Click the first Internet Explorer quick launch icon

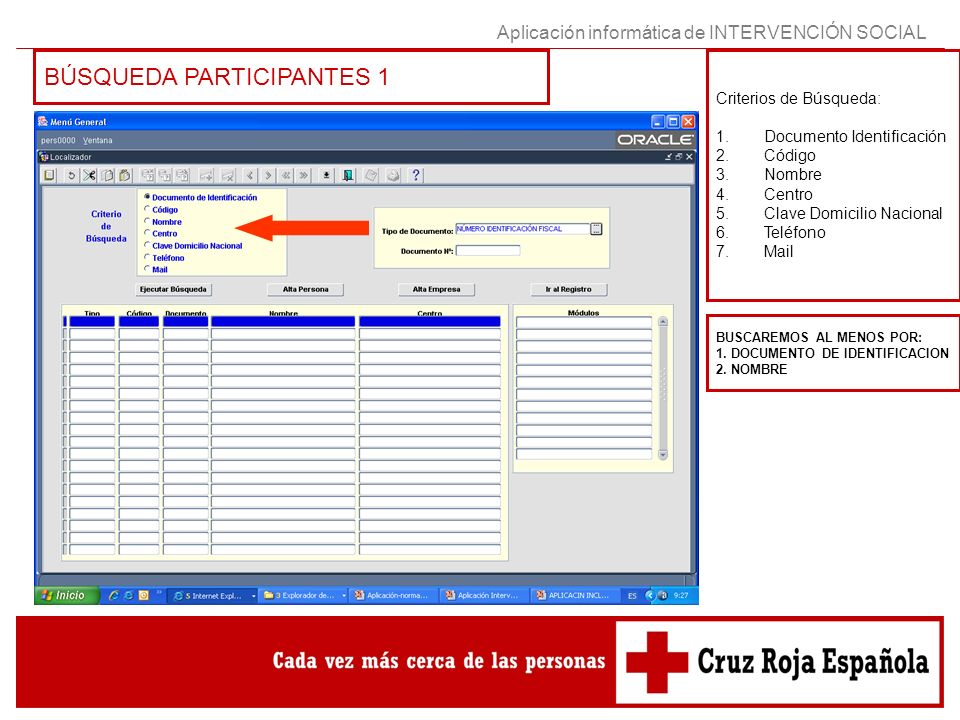point(113,595)
